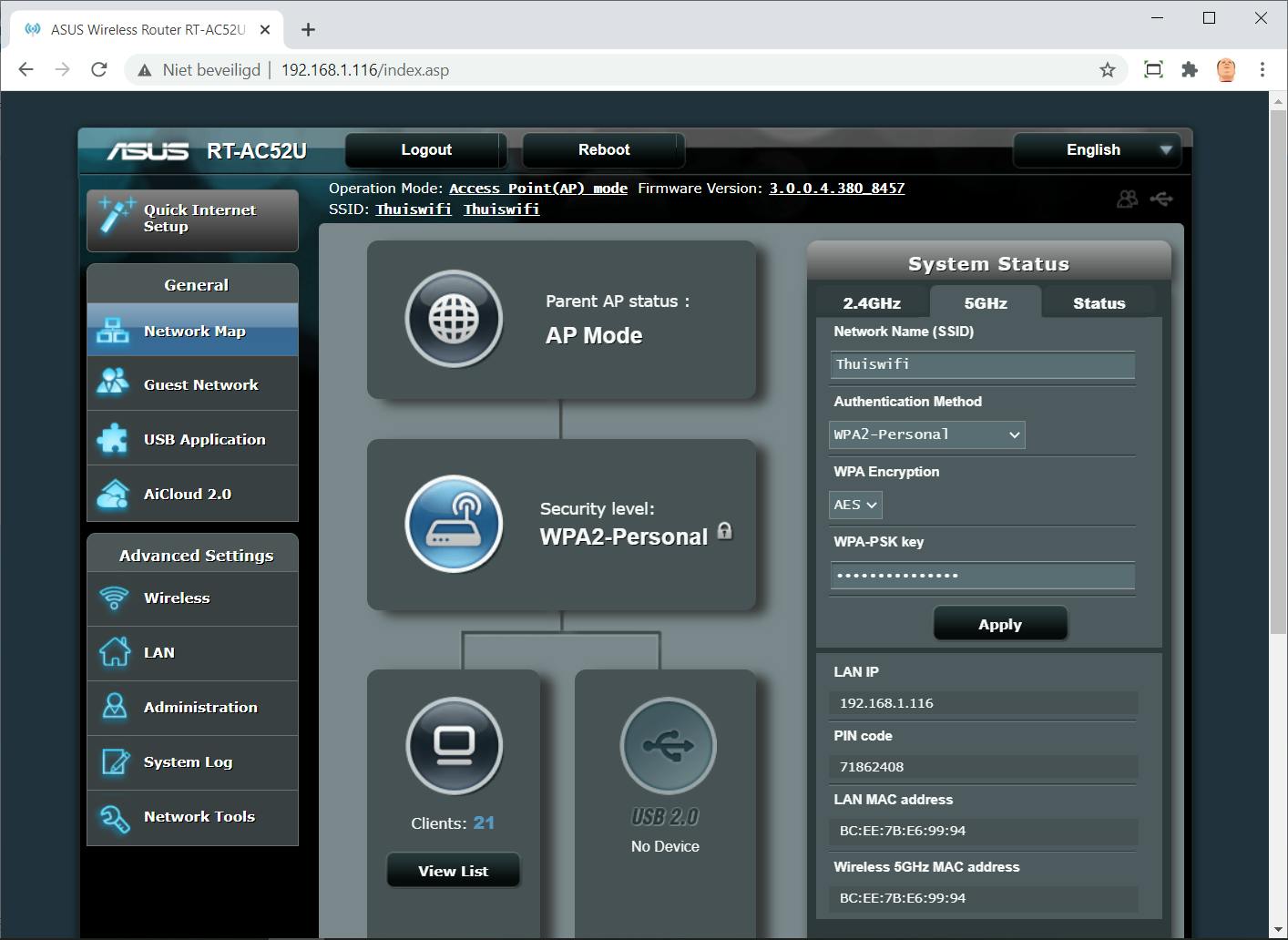Open the English language dropdown
Viewport: 1288px width, 940px height.
click(1097, 149)
